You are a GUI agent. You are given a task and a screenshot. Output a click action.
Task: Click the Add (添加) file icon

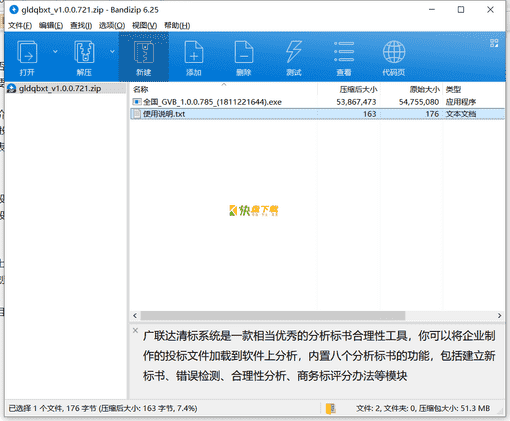pyautogui.click(x=194, y=52)
